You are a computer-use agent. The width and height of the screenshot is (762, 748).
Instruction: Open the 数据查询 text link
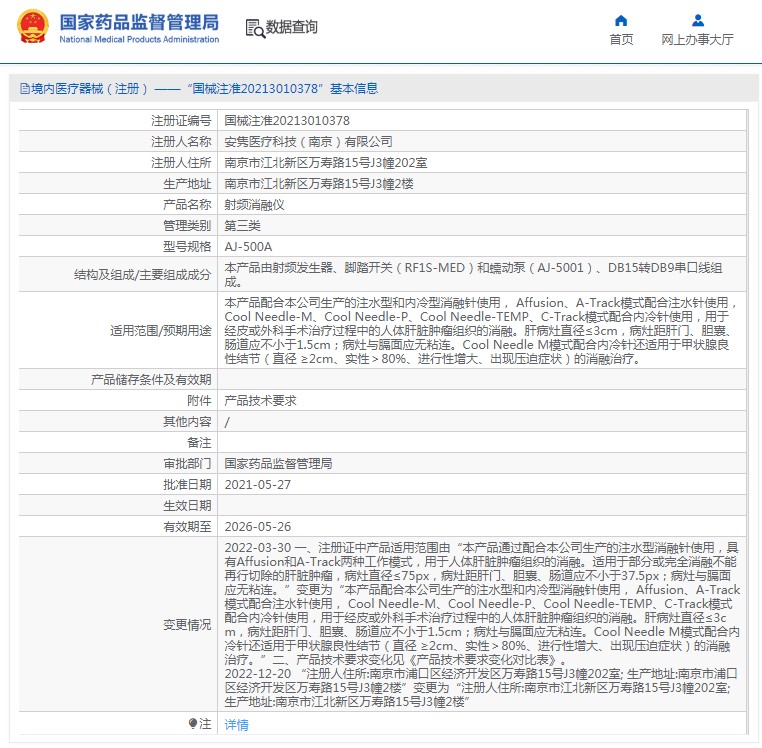pyautogui.click(x=292, y=27)
